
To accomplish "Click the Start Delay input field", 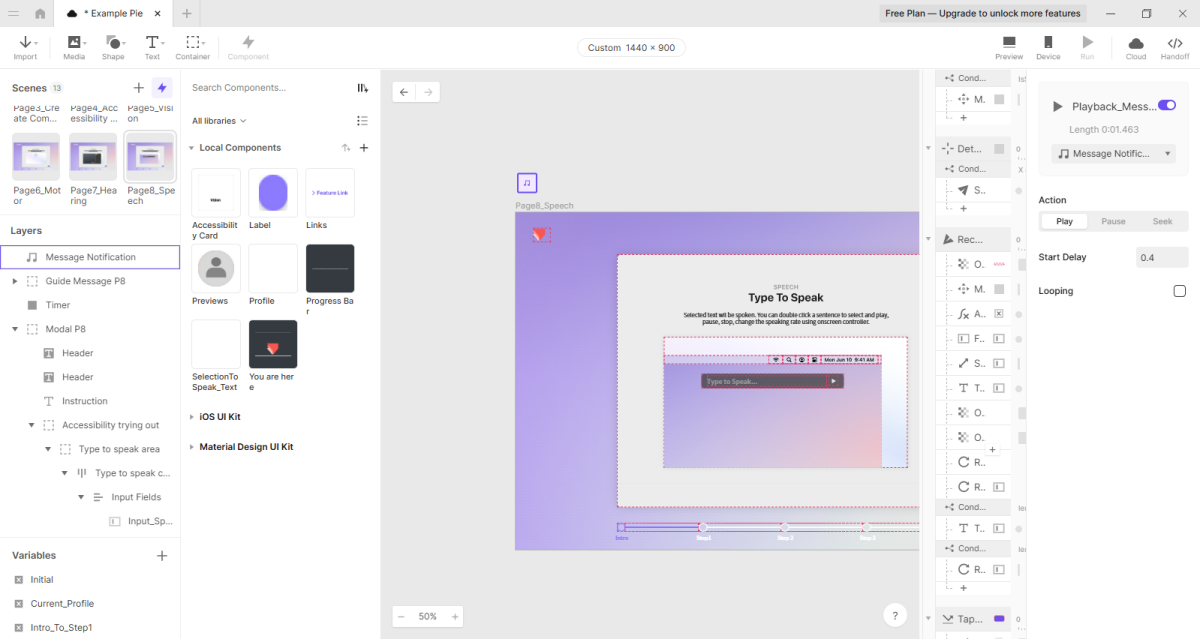I will [x=1161, y=257].
